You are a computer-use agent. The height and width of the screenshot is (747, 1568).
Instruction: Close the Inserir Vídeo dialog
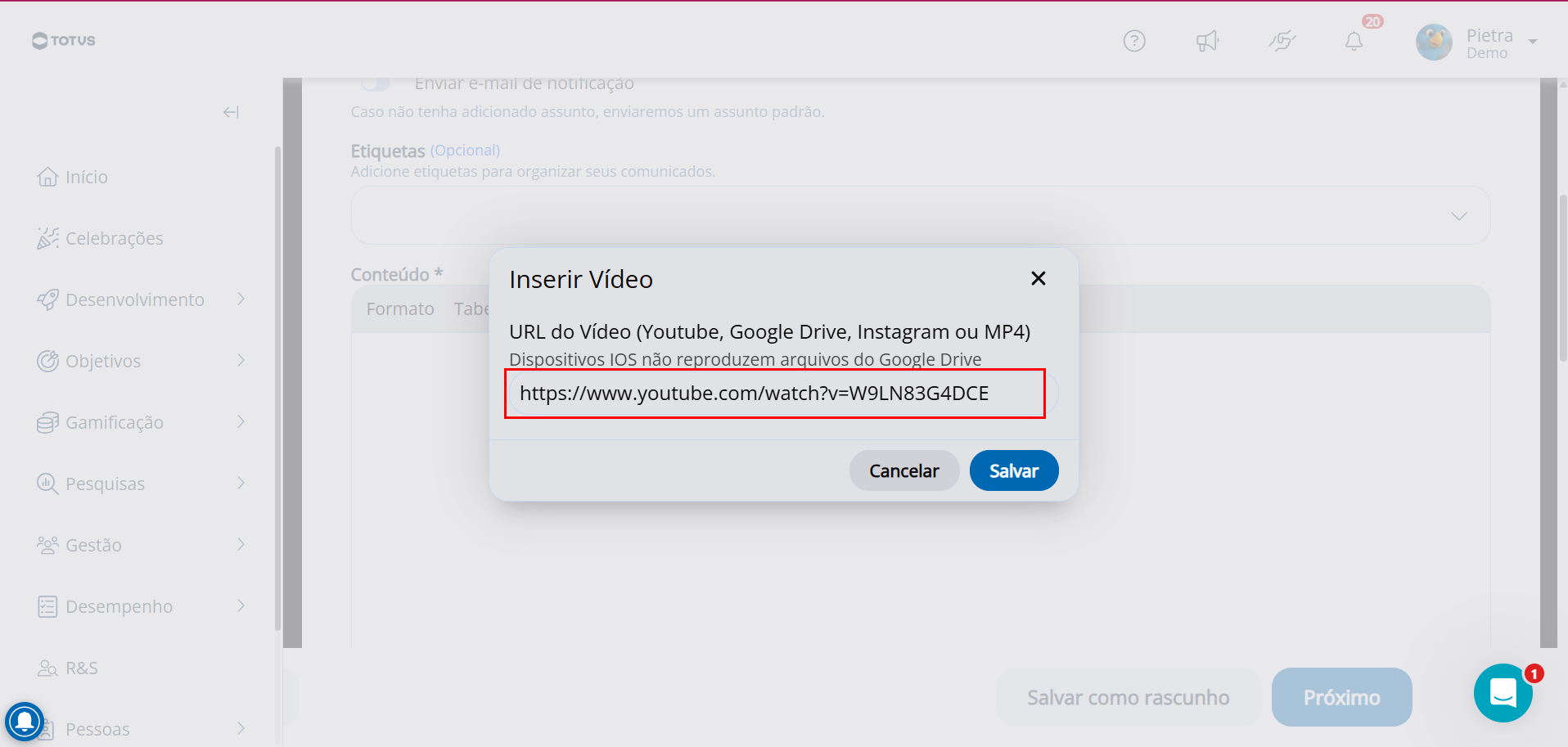point(1039,278)
